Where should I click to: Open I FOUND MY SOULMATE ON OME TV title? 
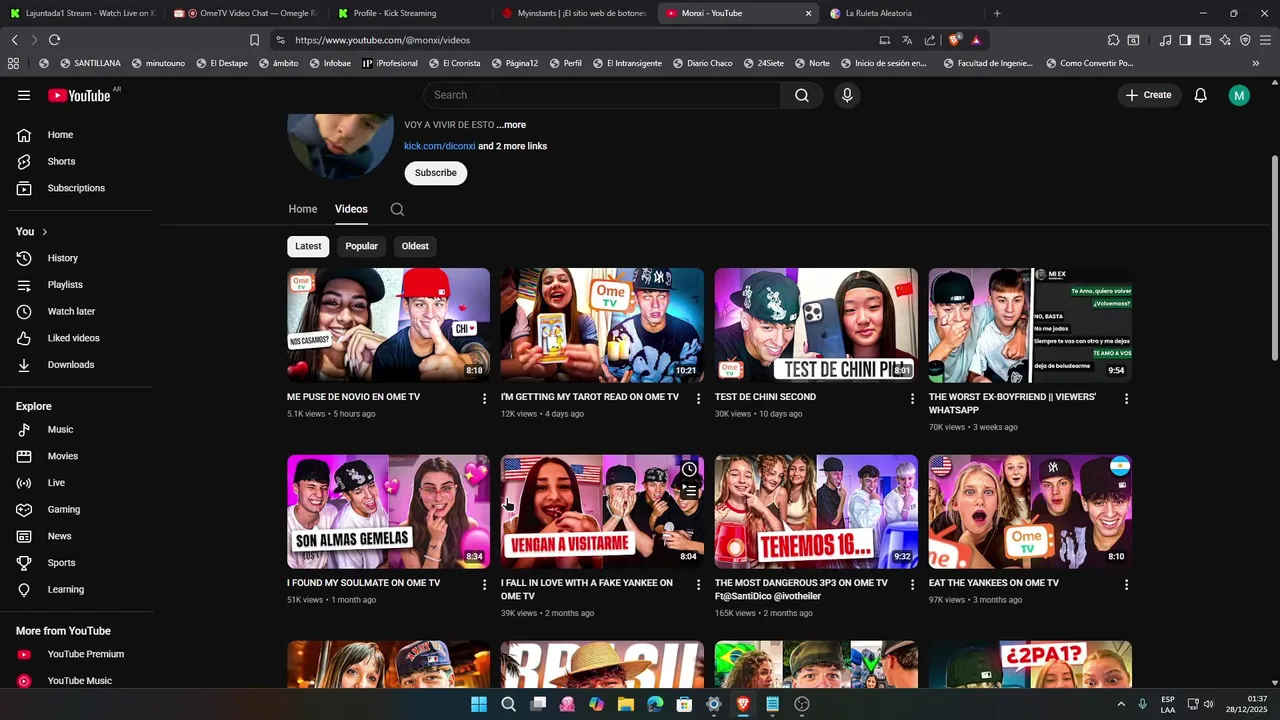point(363,583)
